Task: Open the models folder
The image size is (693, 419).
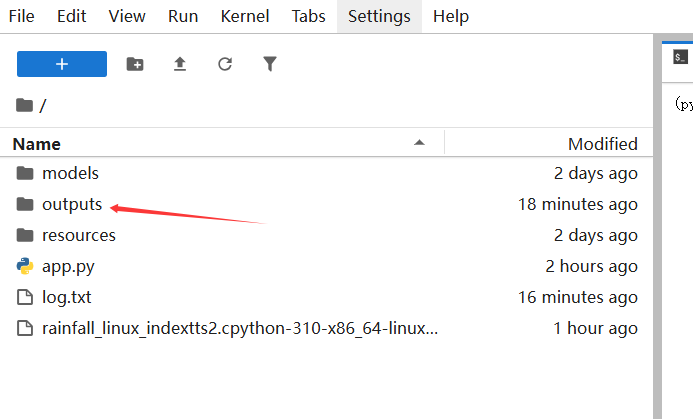Action: pyautogui.click(x=70, y=174)
